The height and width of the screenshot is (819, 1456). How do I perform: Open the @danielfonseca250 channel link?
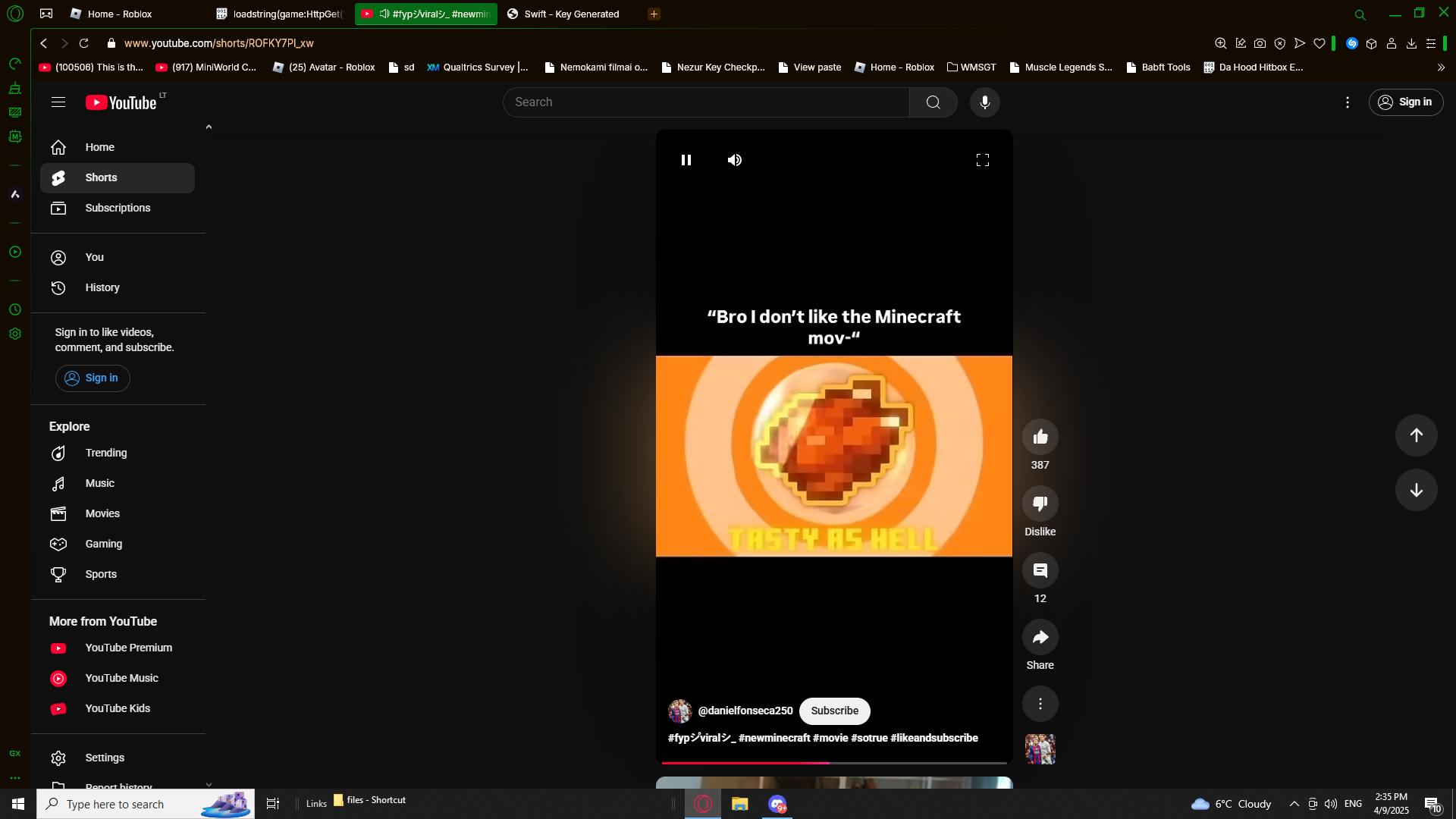pos(745,711)
